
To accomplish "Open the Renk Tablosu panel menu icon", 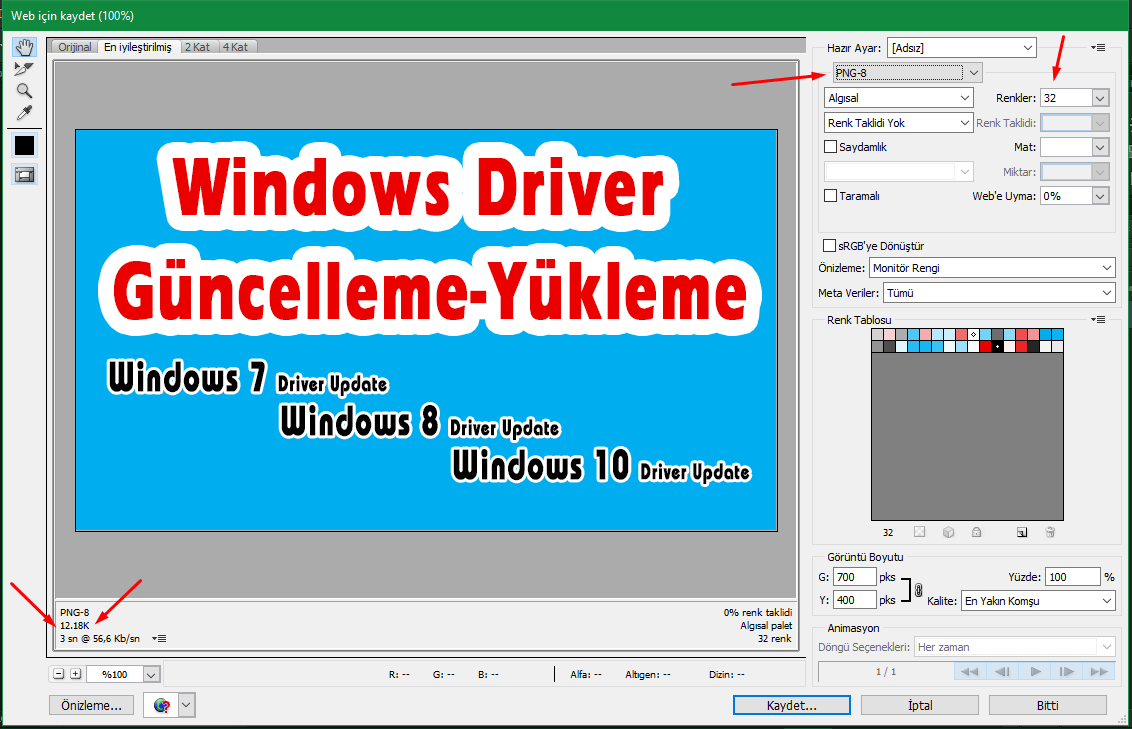I will click(1098, 319).
